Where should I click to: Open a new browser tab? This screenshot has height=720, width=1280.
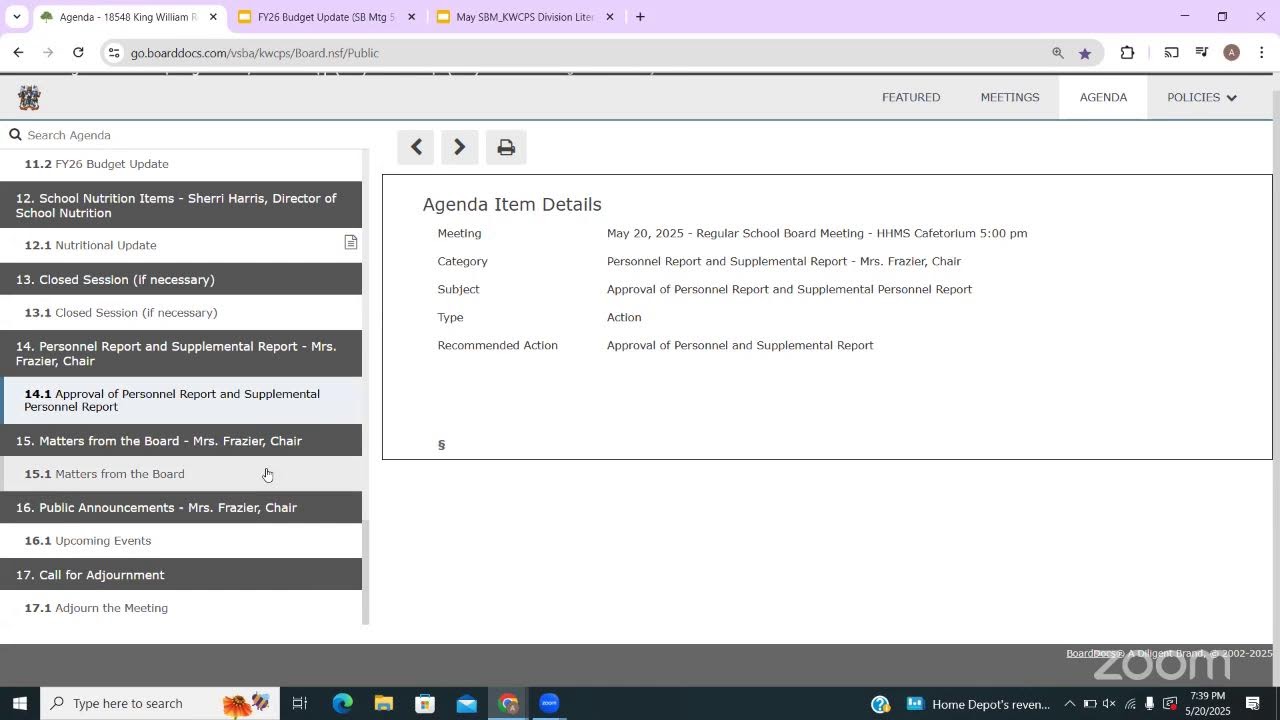(x=640, y=17)
